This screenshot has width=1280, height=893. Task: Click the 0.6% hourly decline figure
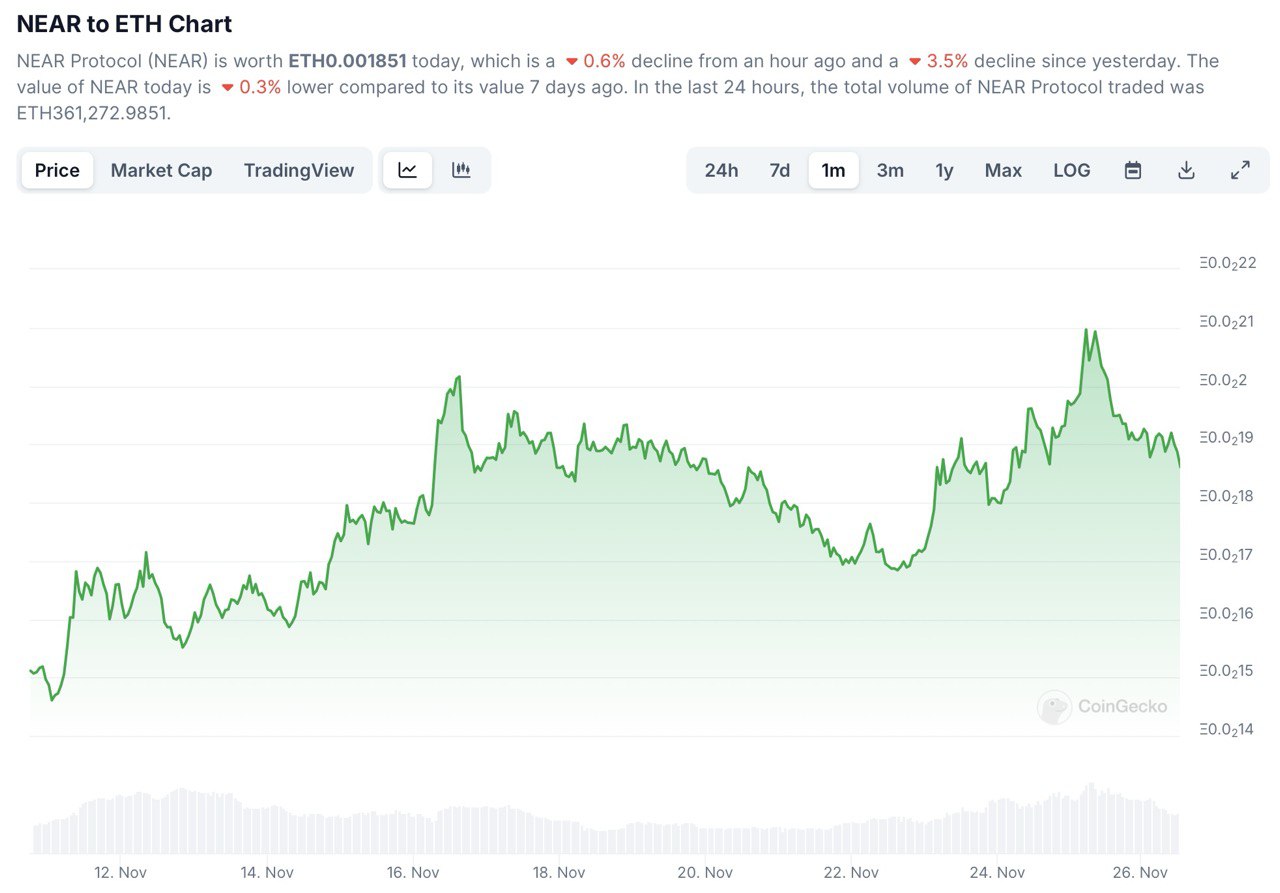click(604, 61)
